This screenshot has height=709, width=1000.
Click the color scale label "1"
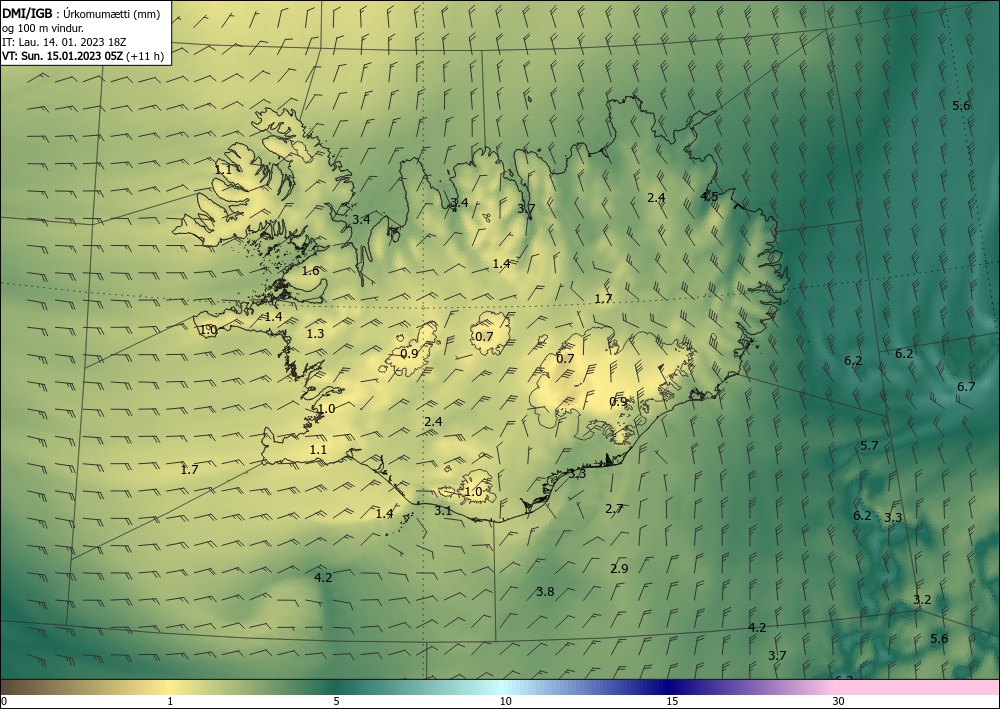pos(170,702)
